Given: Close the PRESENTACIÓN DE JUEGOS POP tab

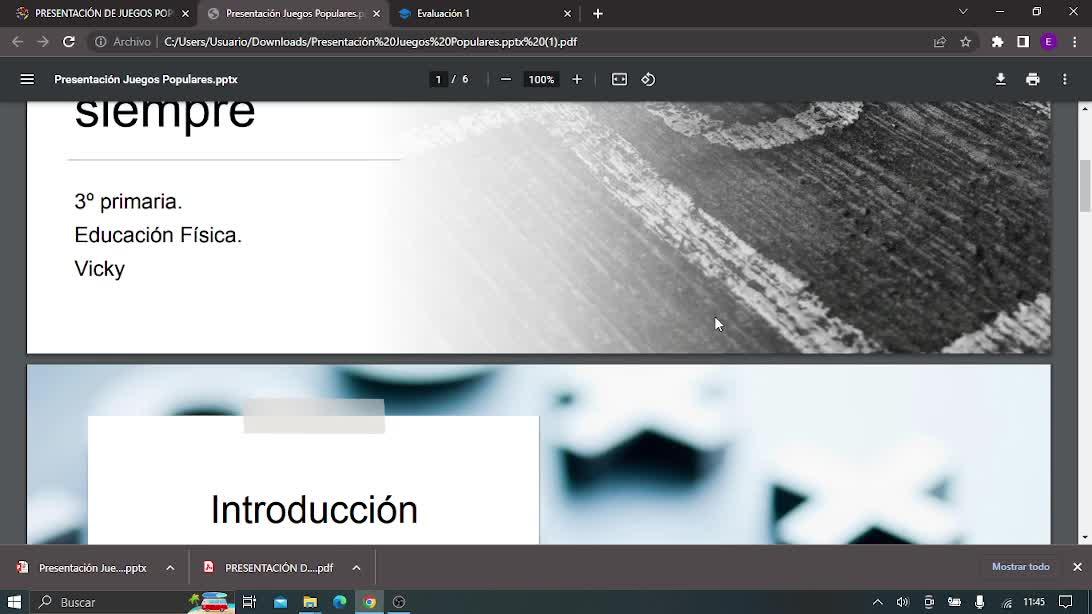Looking at the screenshot, I should 185,13.
